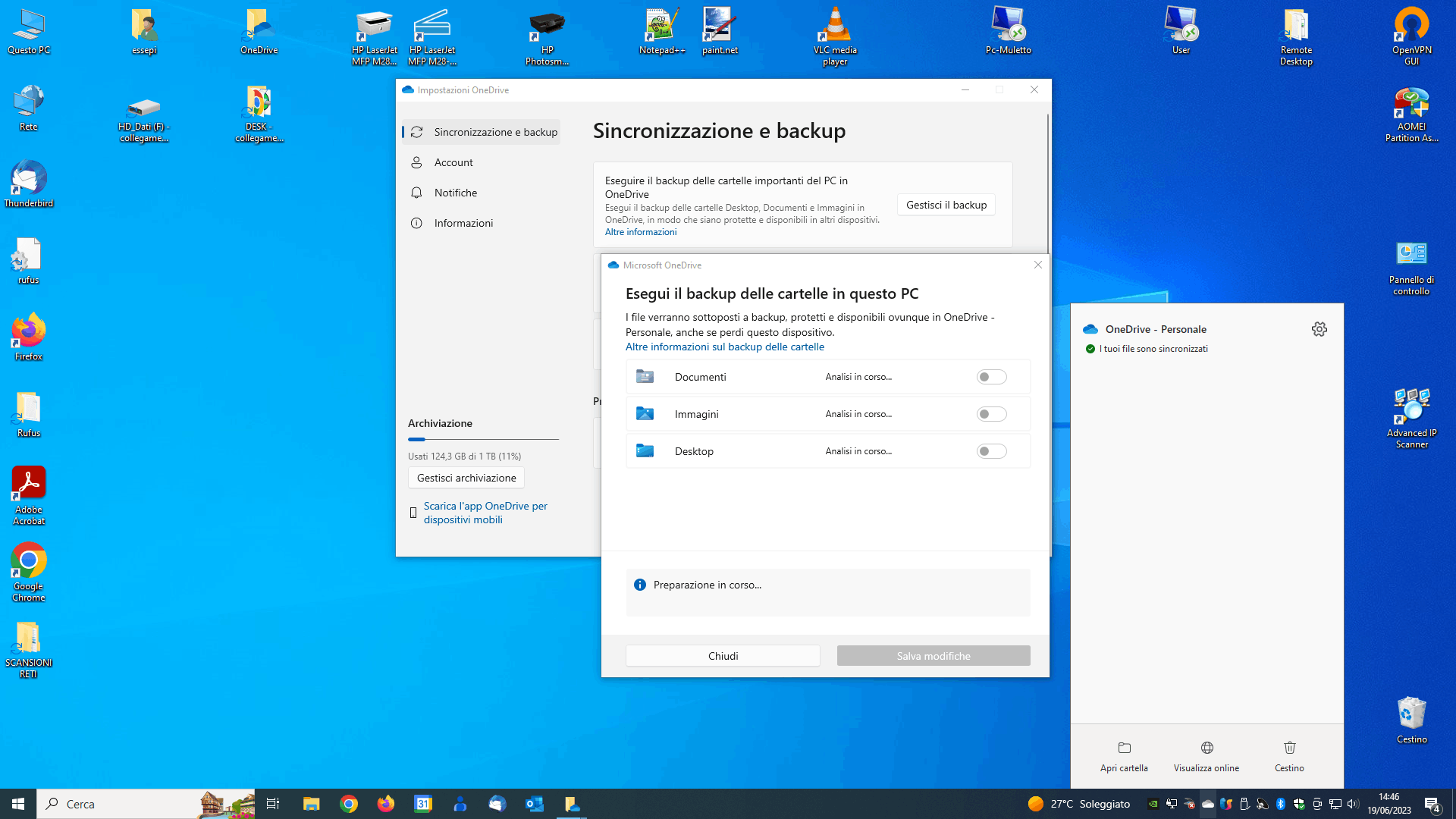This screenshot has width=1456, height=819.
Task: Enable backup toggle for Desktop
Action: coord(991,451)
